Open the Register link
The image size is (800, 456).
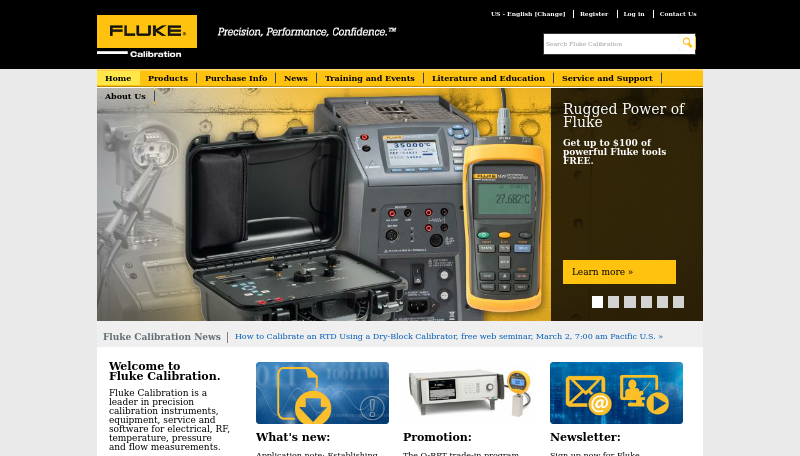(x=594, y=14)
